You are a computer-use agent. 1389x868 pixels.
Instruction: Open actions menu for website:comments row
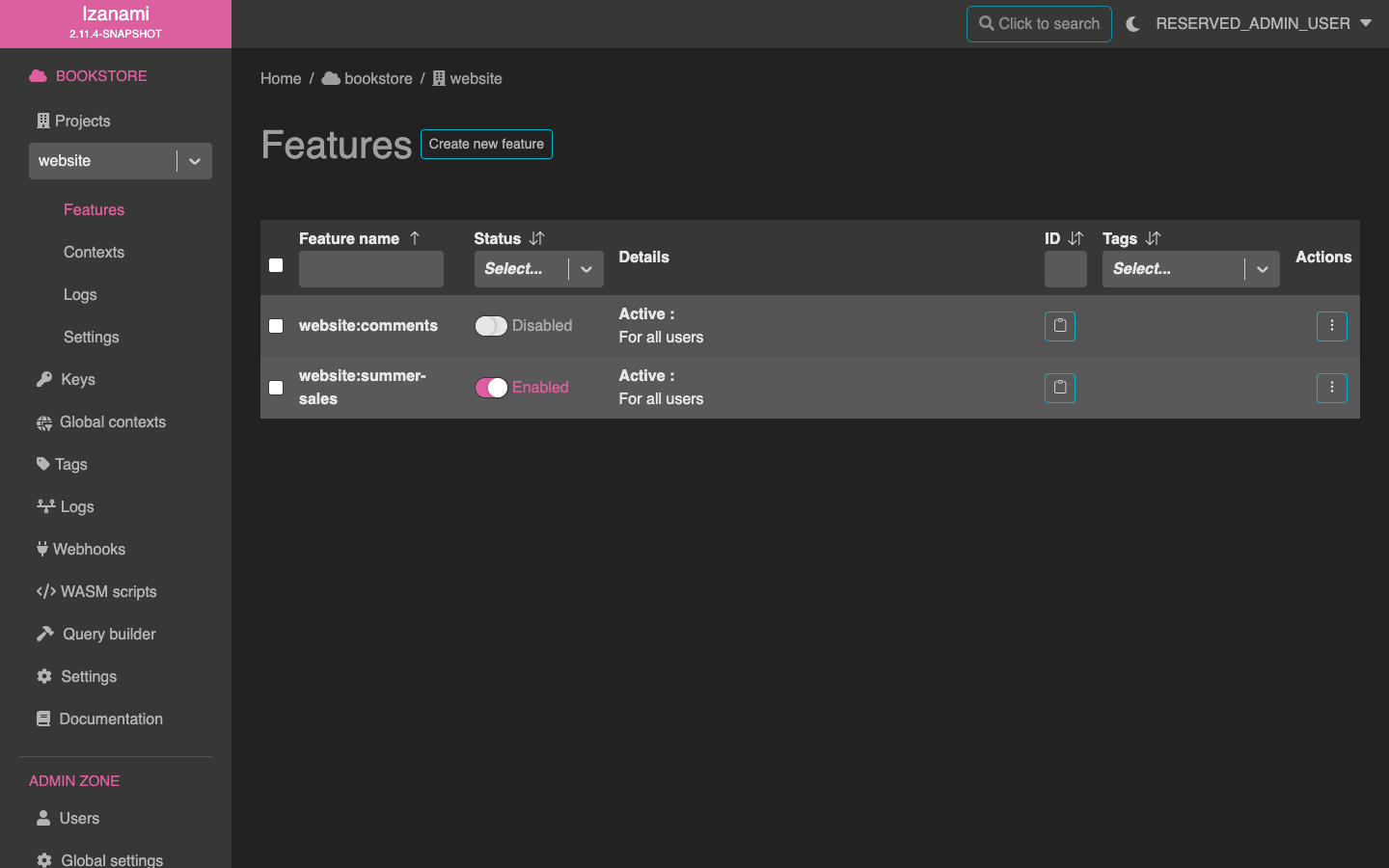point(1331,326)
